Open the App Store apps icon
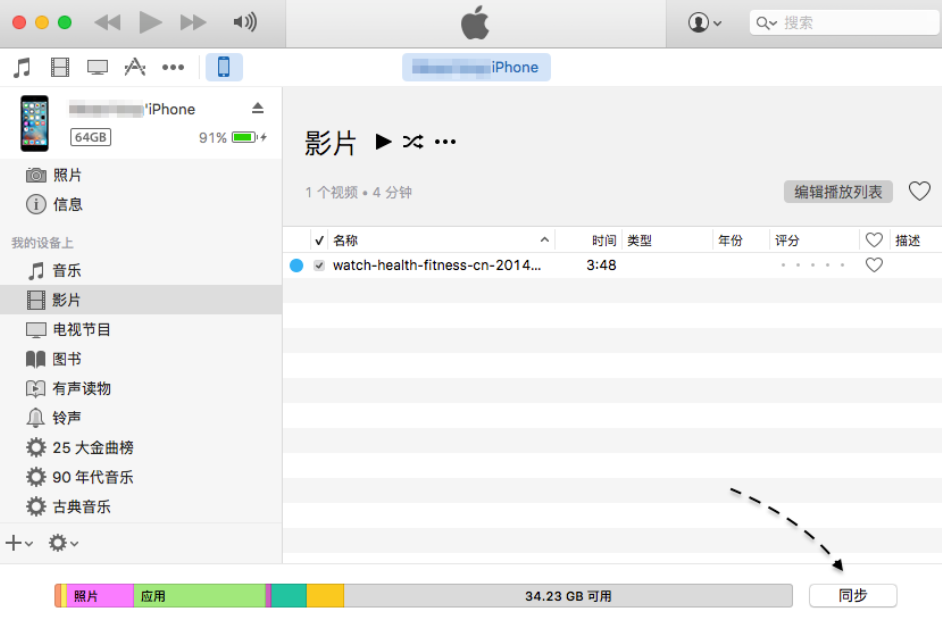Image resolution: width=942 pixels, height=625 pixels. pos(134,67)
